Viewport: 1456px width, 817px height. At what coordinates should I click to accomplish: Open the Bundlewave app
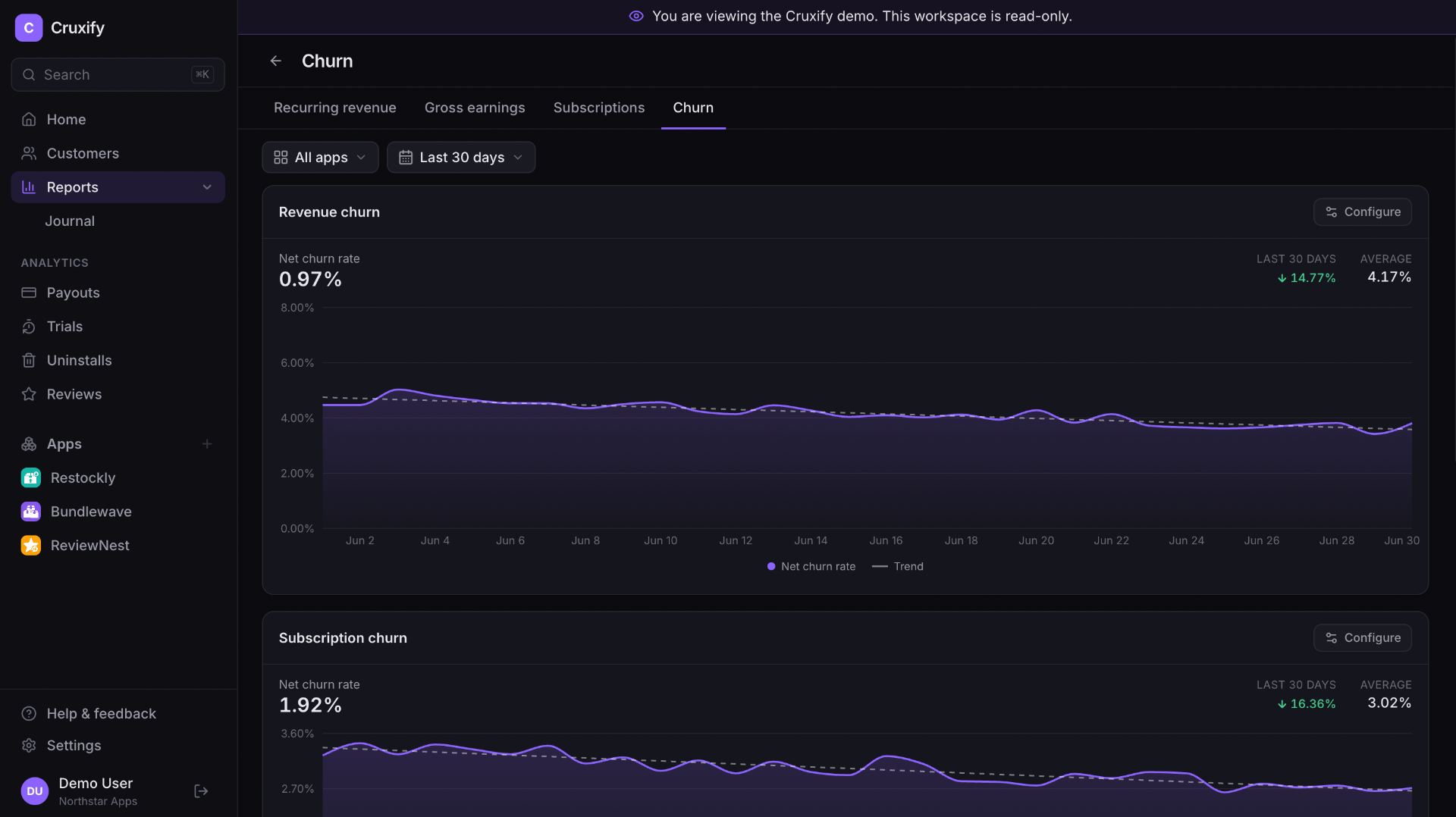[x=118, y=512]
